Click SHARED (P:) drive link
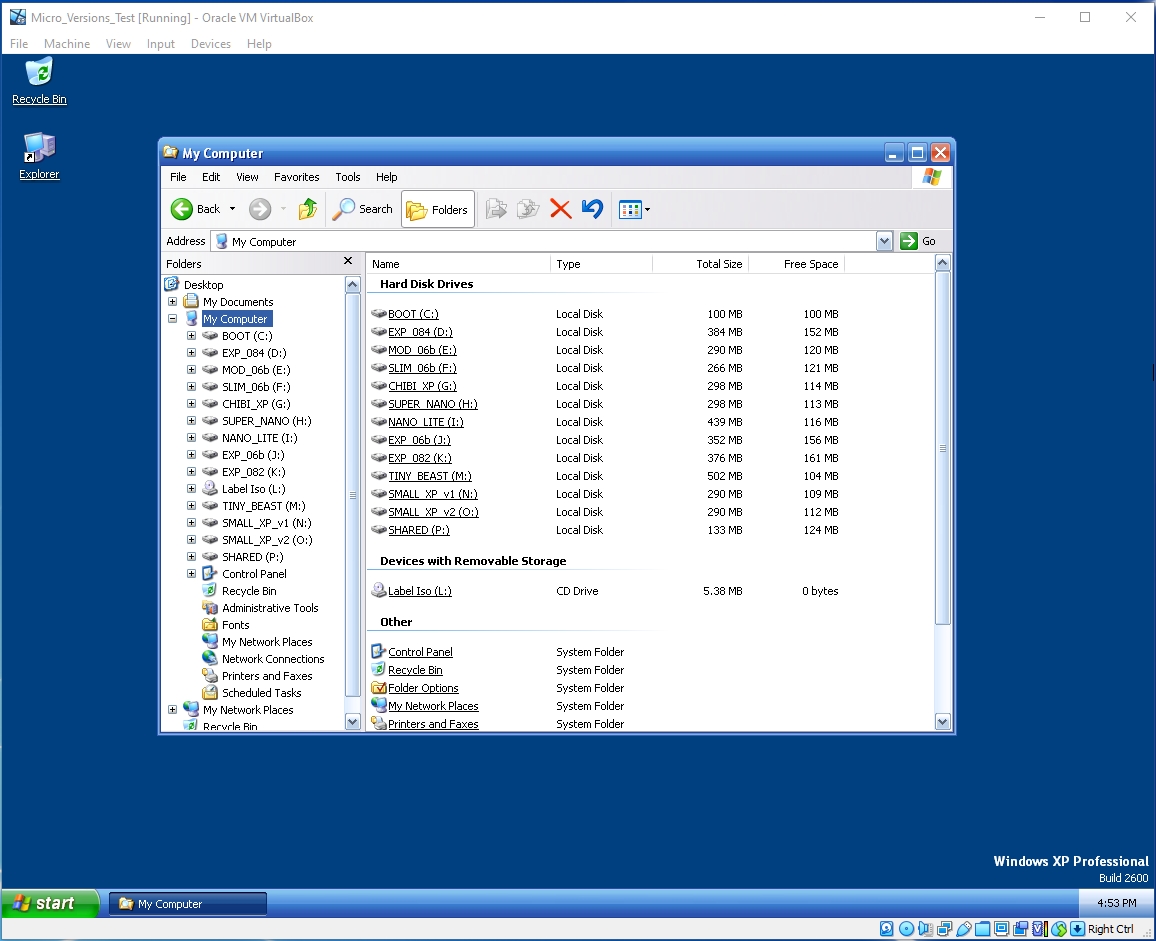Image resolution: width=1156 pixels, height=941 pixels. coord(419,530)
